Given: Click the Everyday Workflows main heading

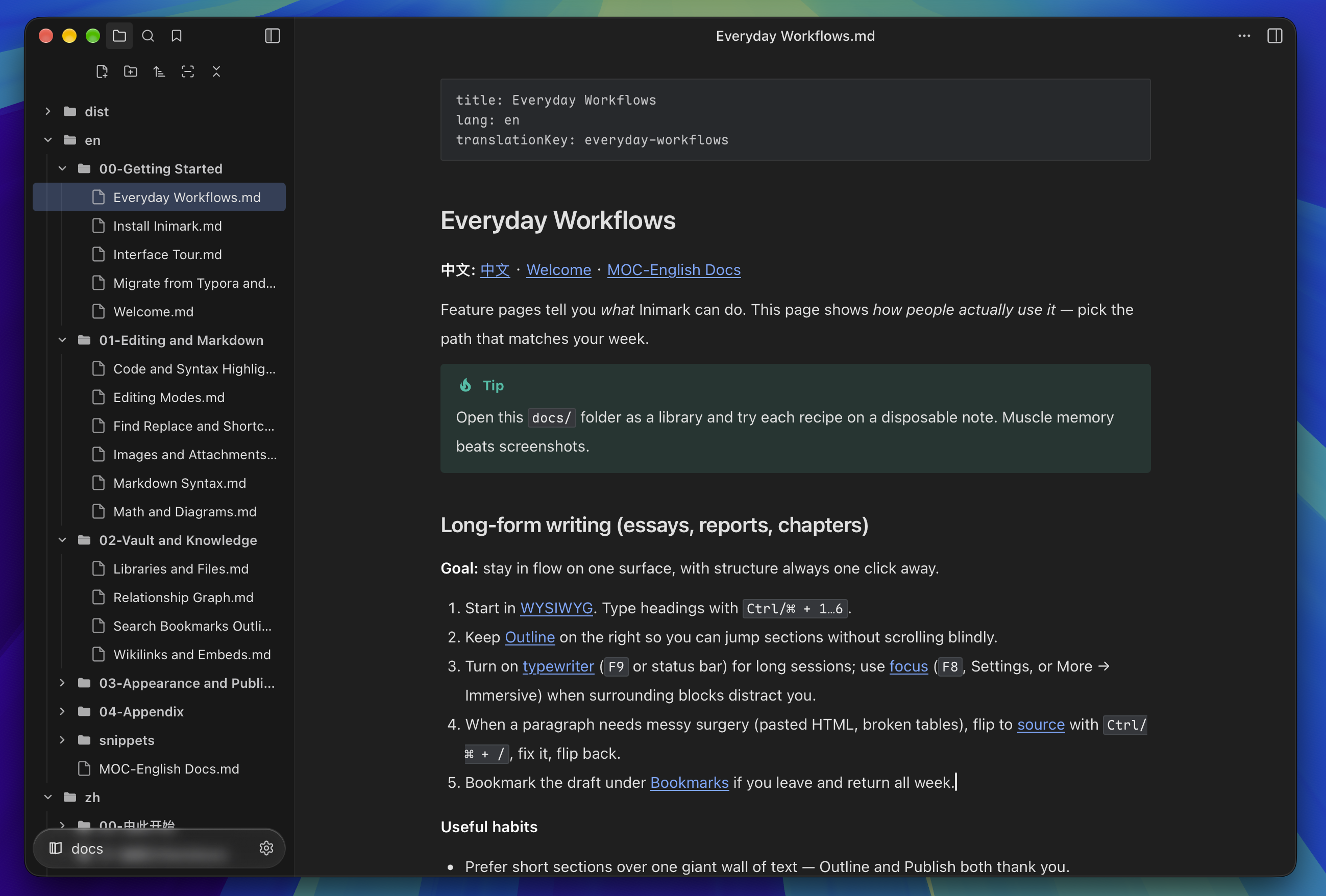Looking at the screenshot, I should pos(557,220).
